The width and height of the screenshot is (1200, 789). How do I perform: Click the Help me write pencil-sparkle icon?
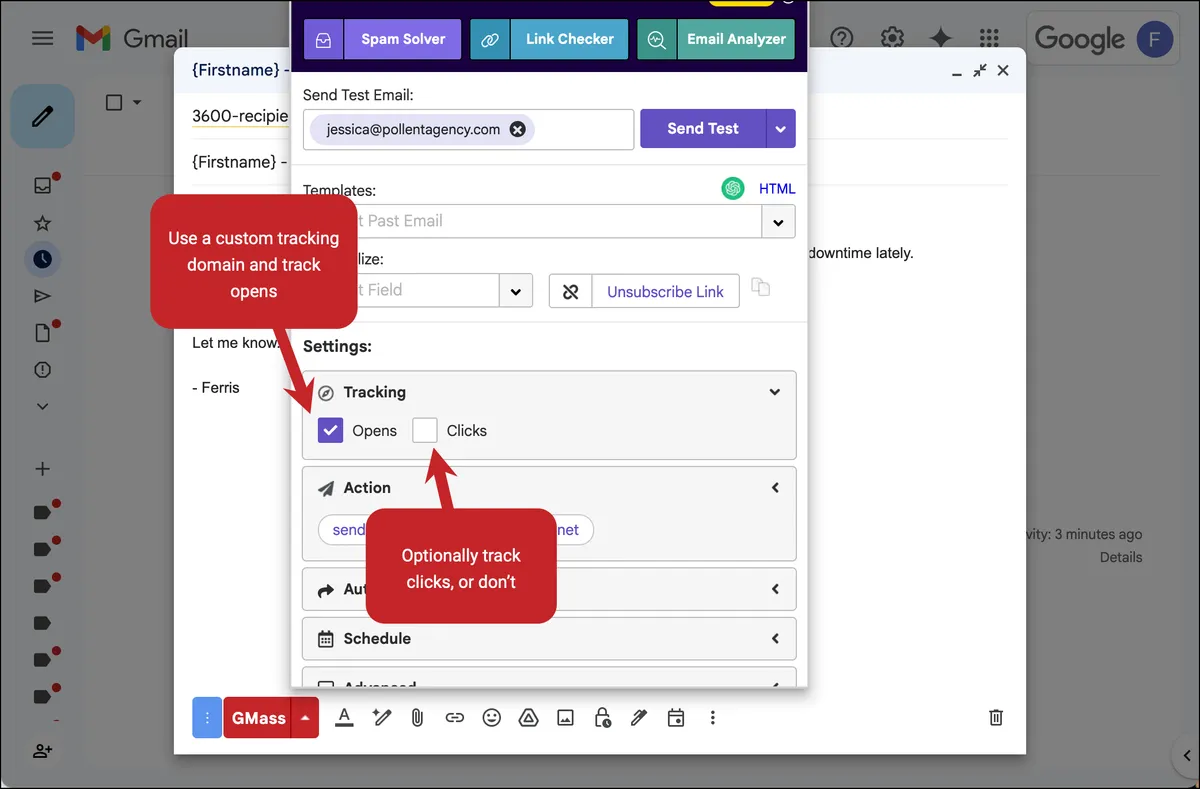click(x=381, y=717)
